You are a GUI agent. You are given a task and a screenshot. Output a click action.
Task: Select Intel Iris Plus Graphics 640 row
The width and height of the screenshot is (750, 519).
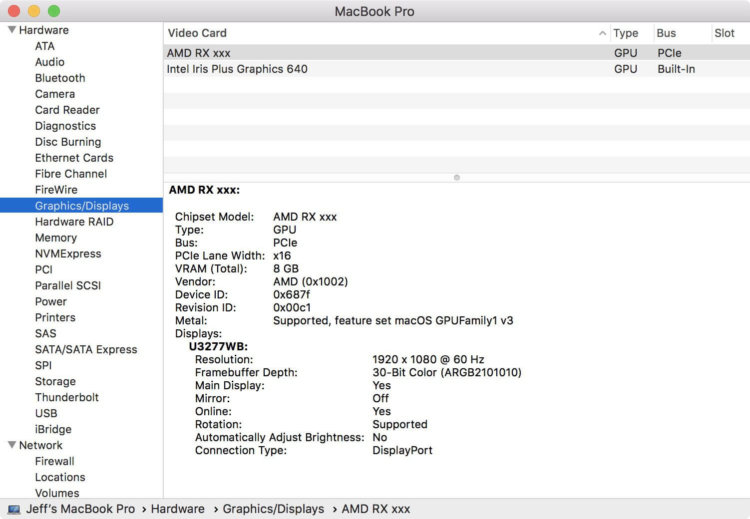pyautogui.click(x=456, y=69)
